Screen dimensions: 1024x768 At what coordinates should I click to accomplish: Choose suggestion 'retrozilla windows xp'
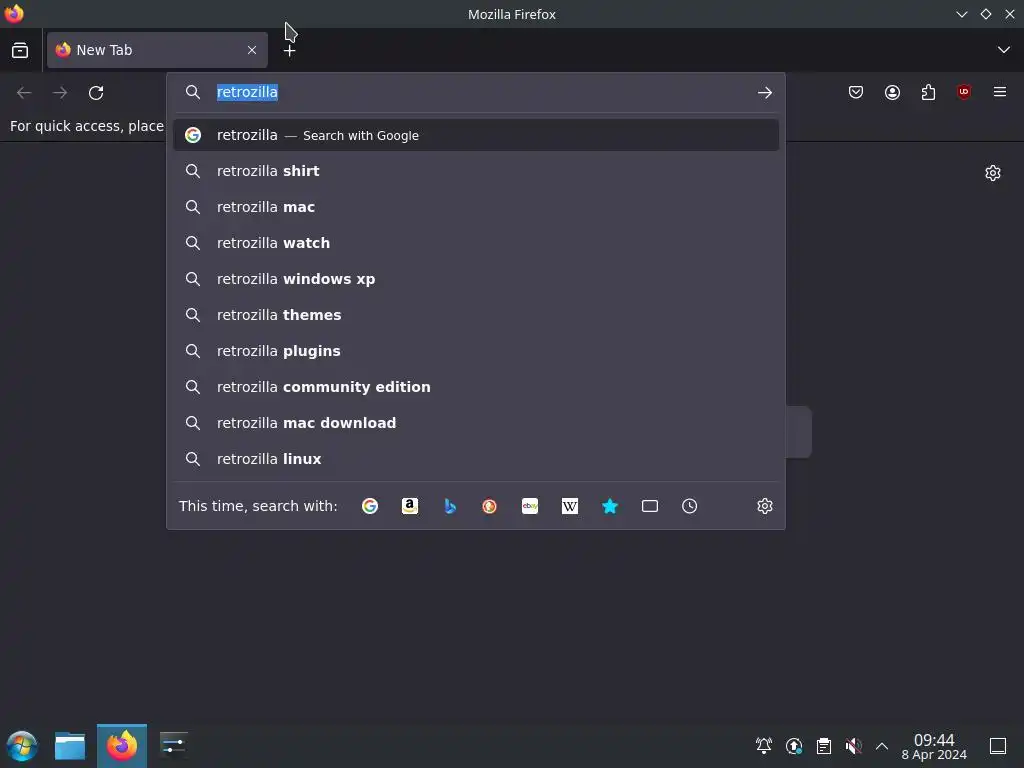click(x=475, y=279)
